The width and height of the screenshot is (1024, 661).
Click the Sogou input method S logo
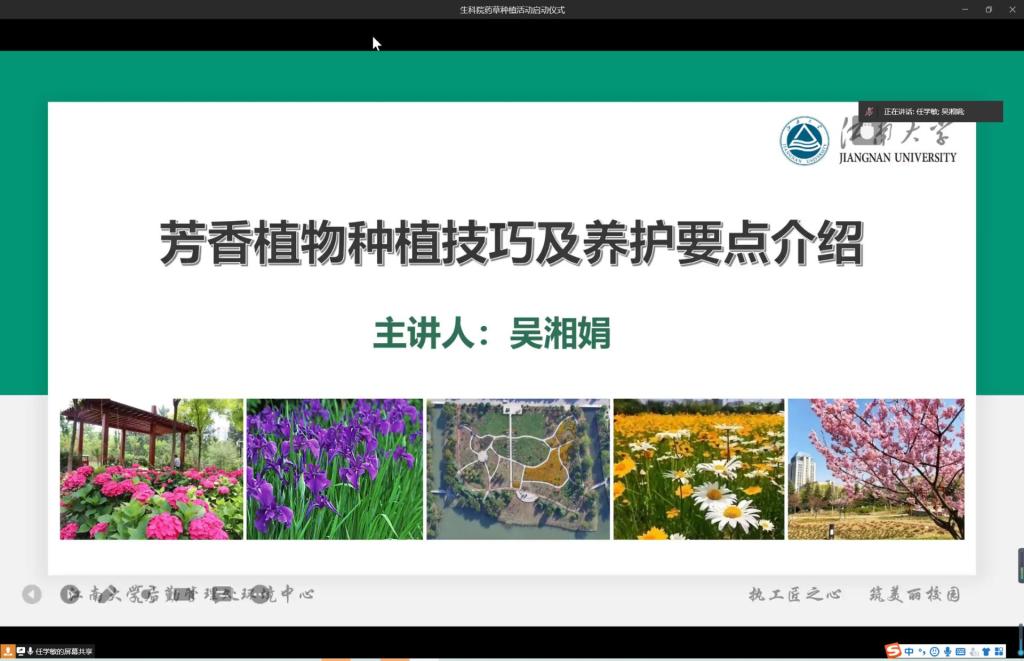(x=893, y=651)
